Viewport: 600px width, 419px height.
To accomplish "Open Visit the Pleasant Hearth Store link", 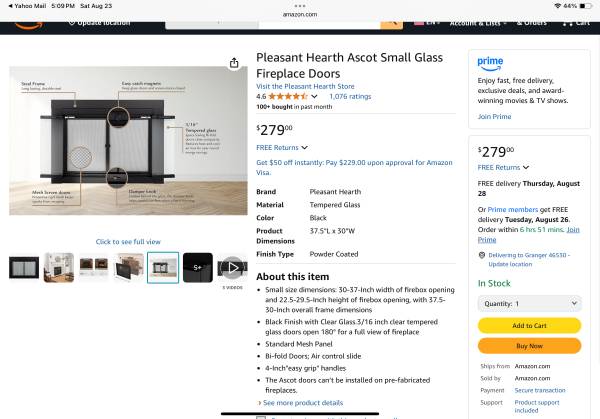I will [x=305, y=86].
